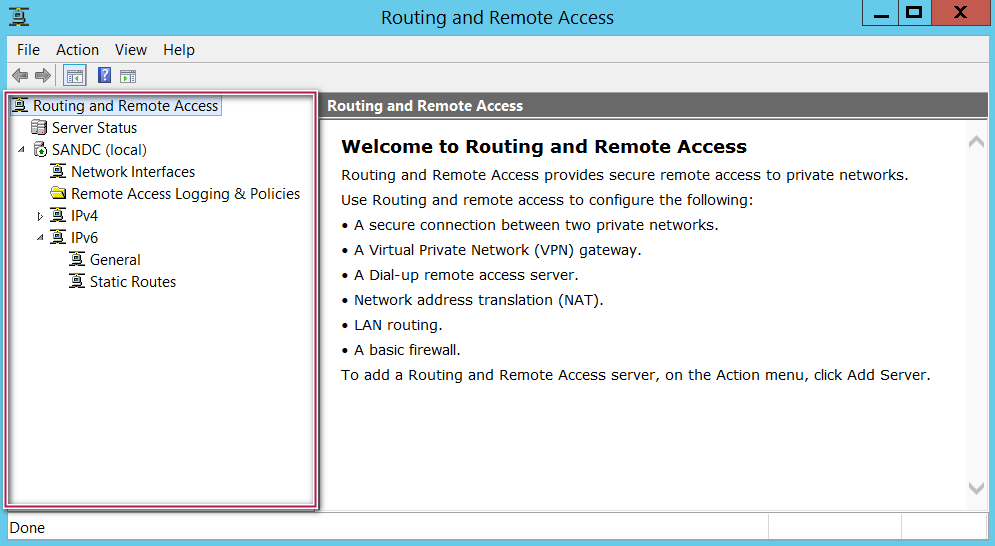Viewport: 995px width, 546px height.
Task: Select Server Status in the tree
Action: tap(95, 128)
